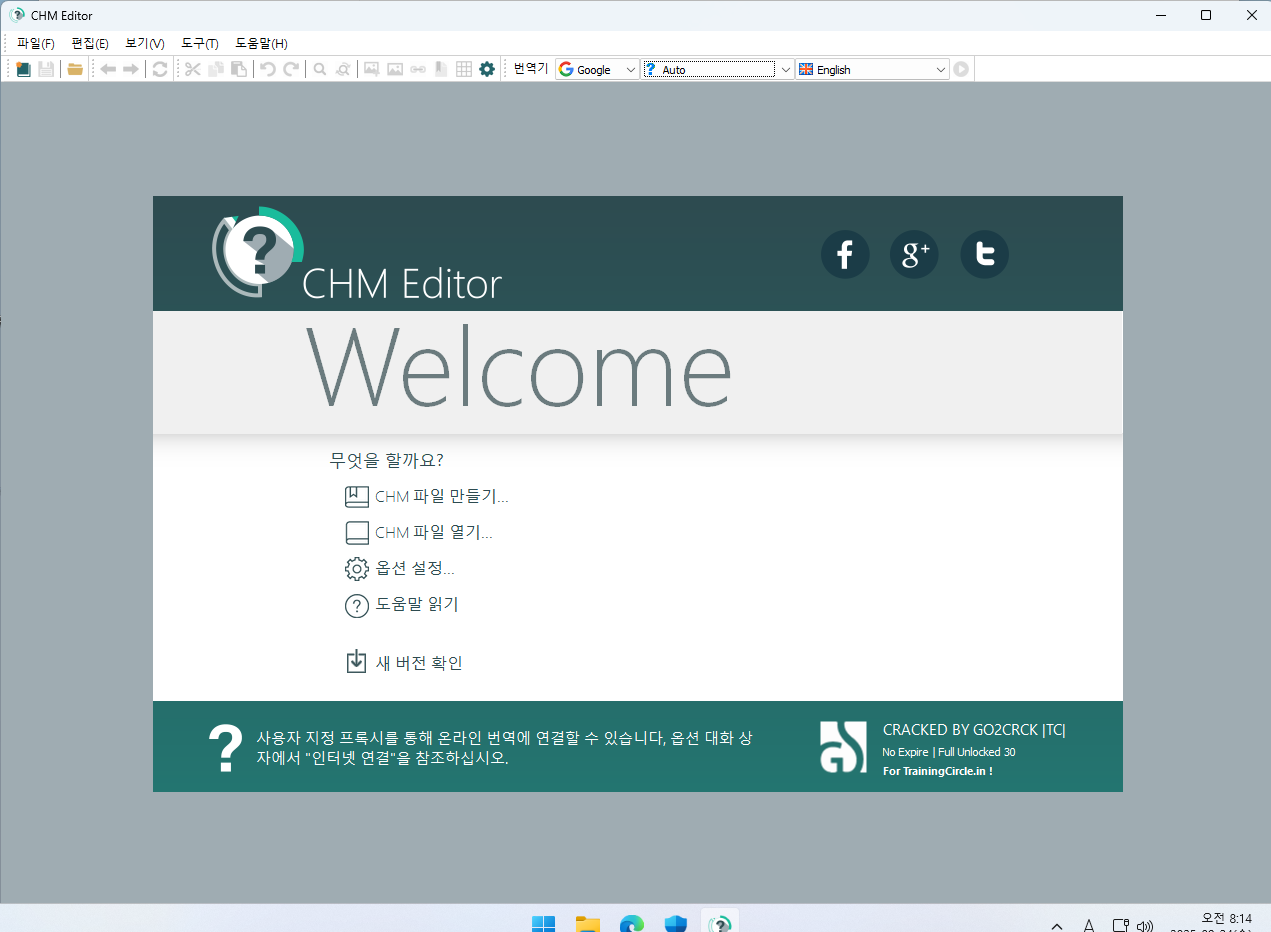
Task: Open the 도움말(H) menu
Action: click(261, 43)
